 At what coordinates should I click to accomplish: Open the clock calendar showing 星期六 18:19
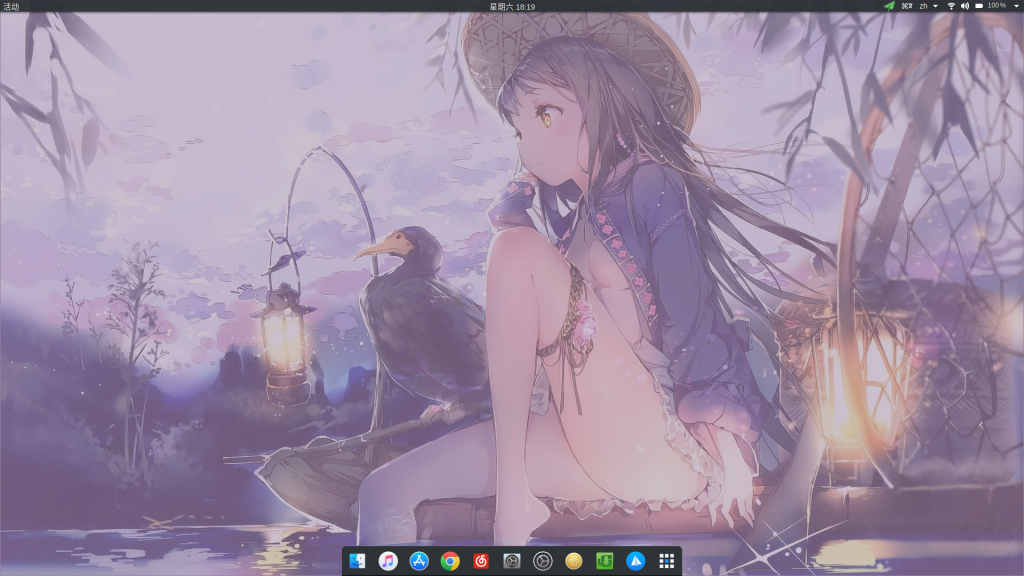click(512, 6)
